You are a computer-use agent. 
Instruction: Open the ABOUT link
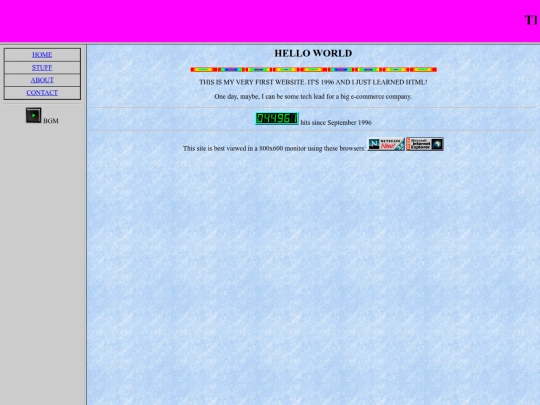[x=42, y=80]
